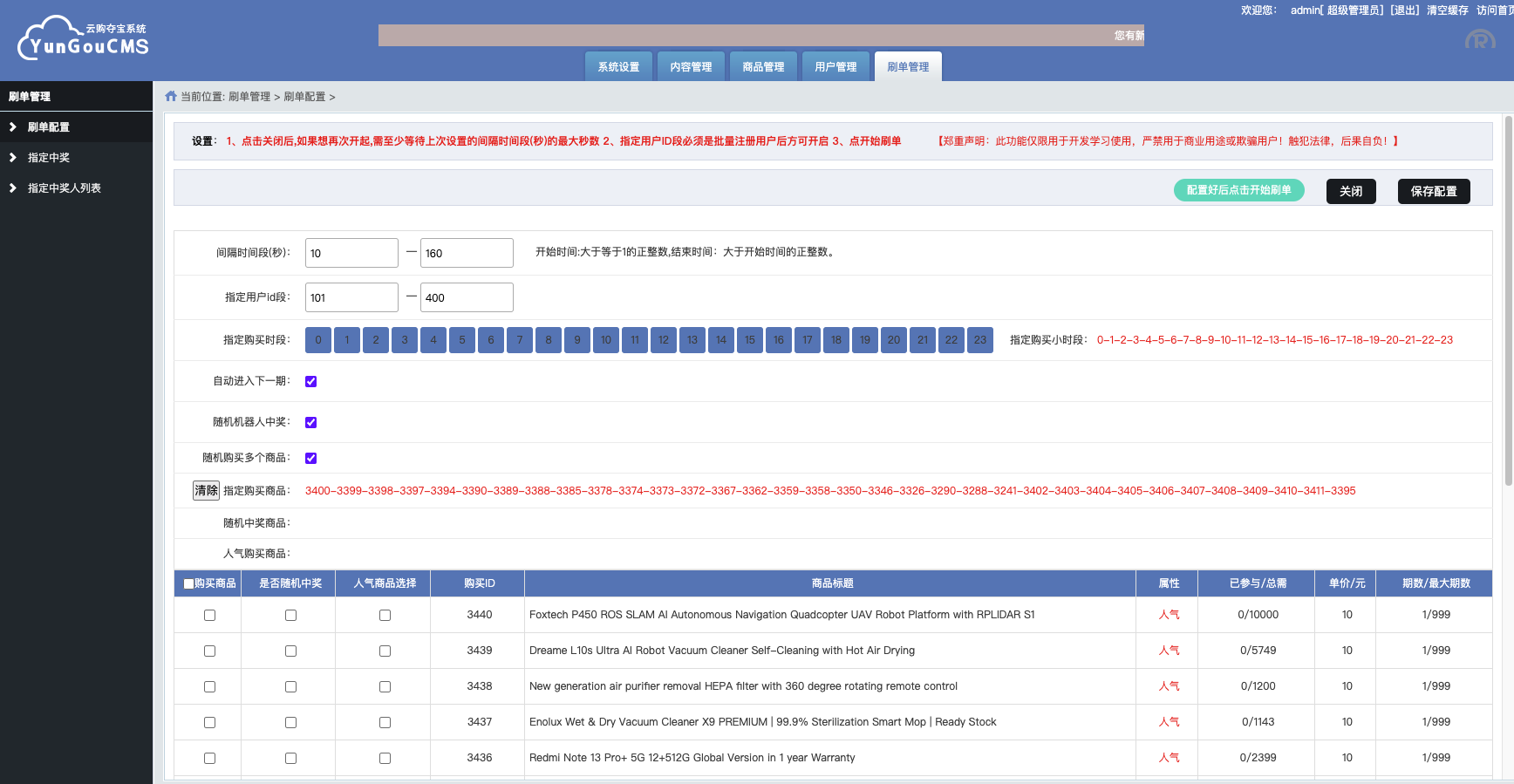Click the black 关闭 button

(1350, 191)
